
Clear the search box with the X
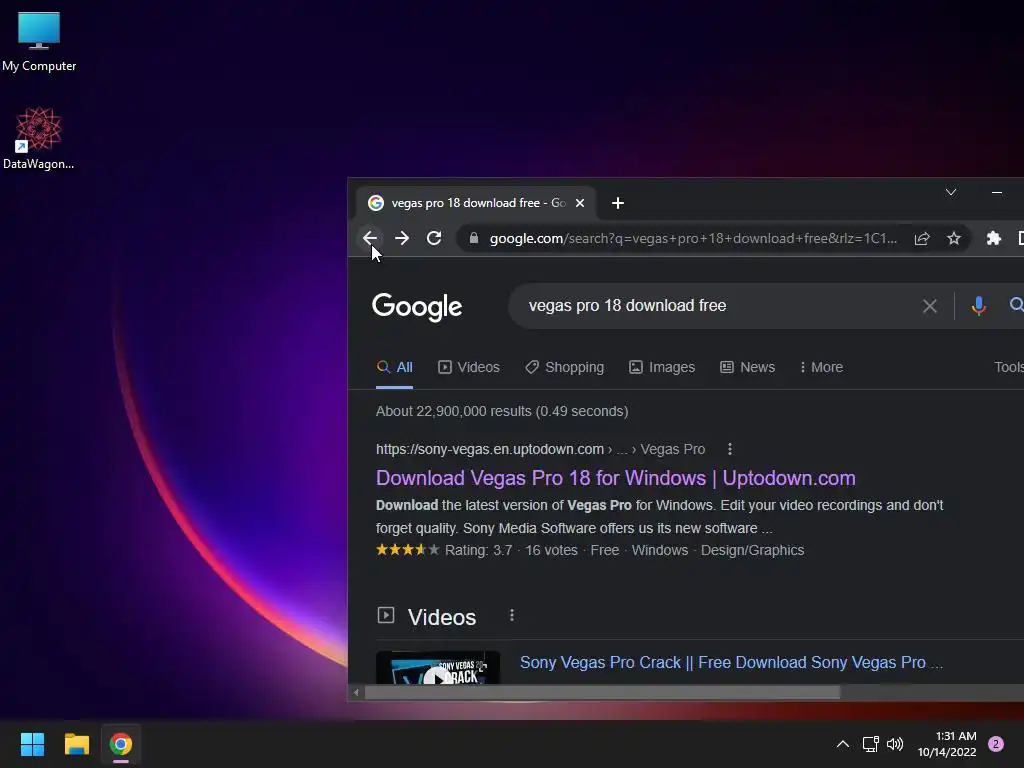pyautogui.click(x=929, y=306)
